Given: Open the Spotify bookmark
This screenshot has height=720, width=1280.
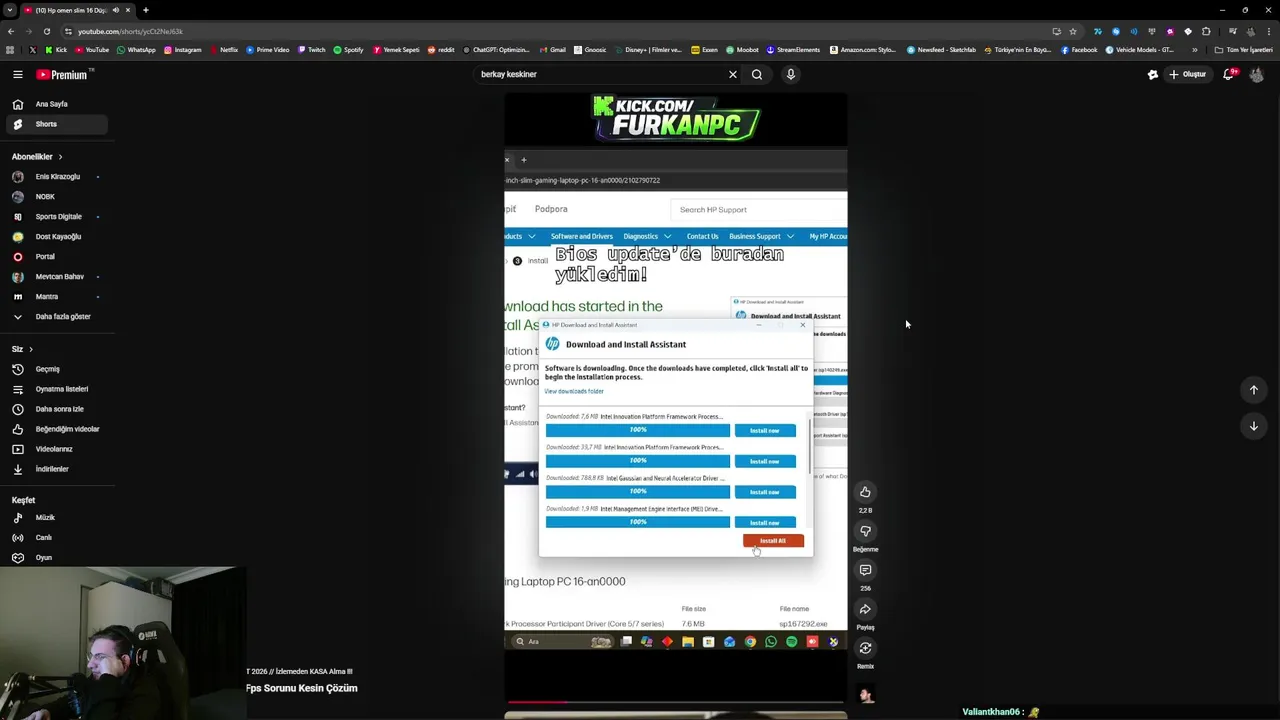Looking at the screenshot, I should click(348, 50).
